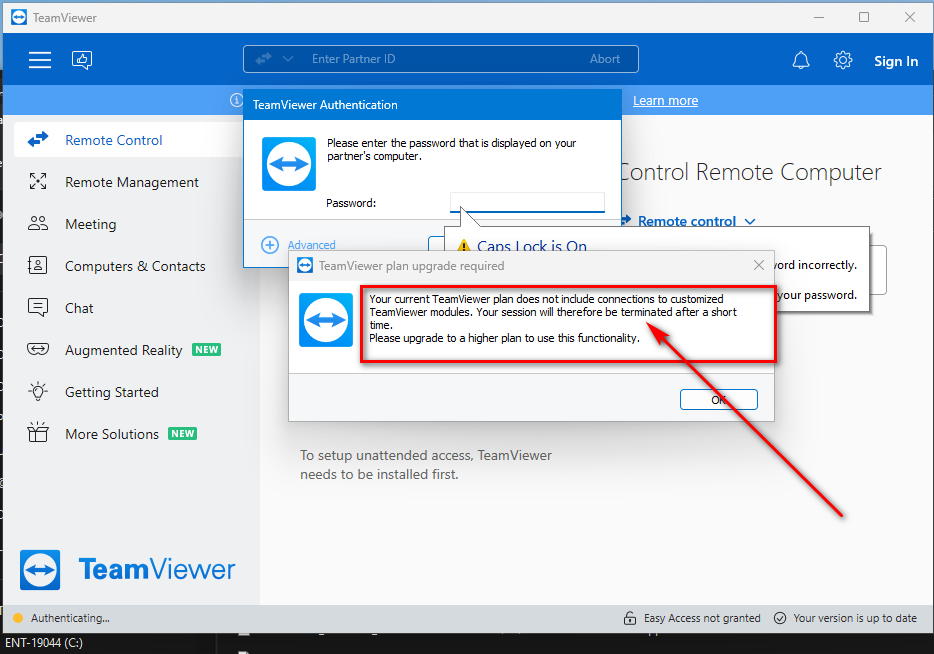Open the More Solutions section

pos(111,434)
